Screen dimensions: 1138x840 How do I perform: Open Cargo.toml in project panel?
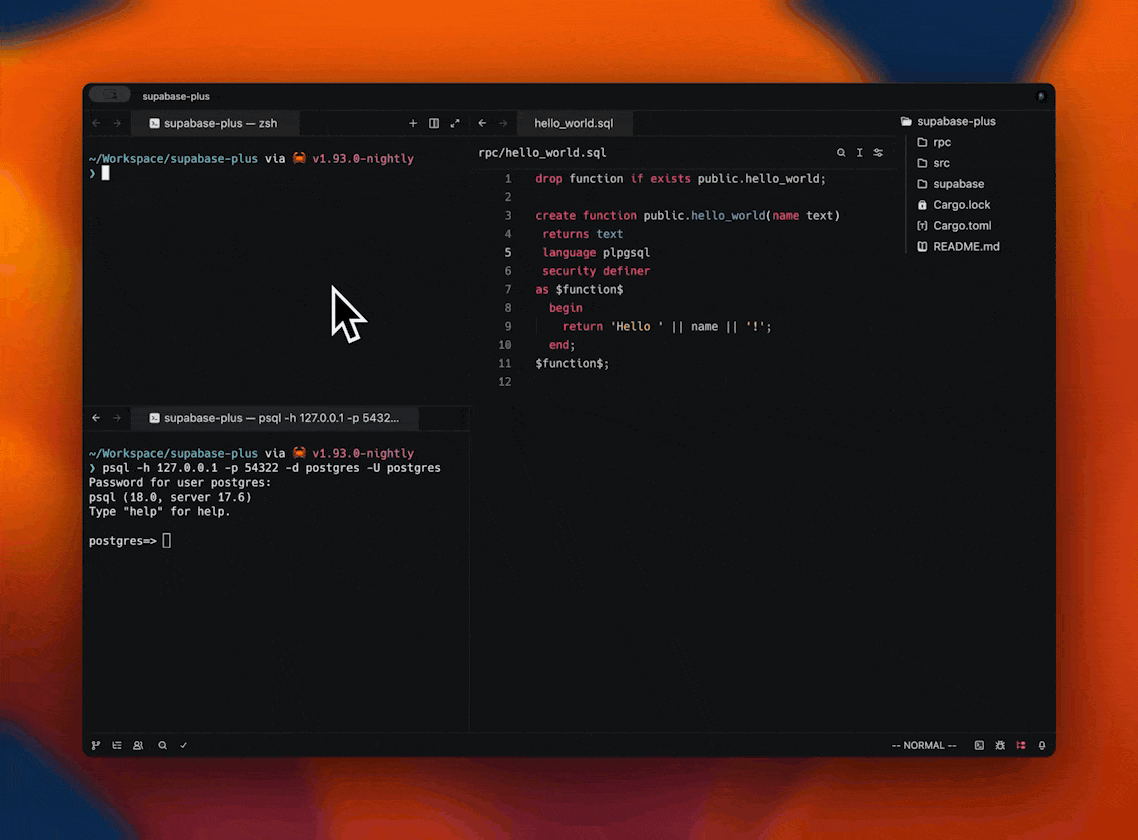[961, 226]
